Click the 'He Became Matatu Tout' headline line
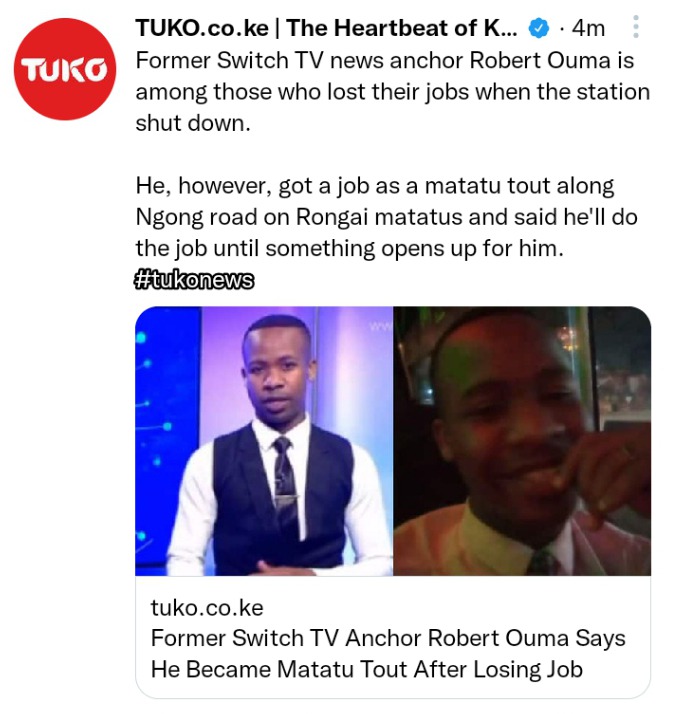This screenshot has width=674, height=714. 367,670
